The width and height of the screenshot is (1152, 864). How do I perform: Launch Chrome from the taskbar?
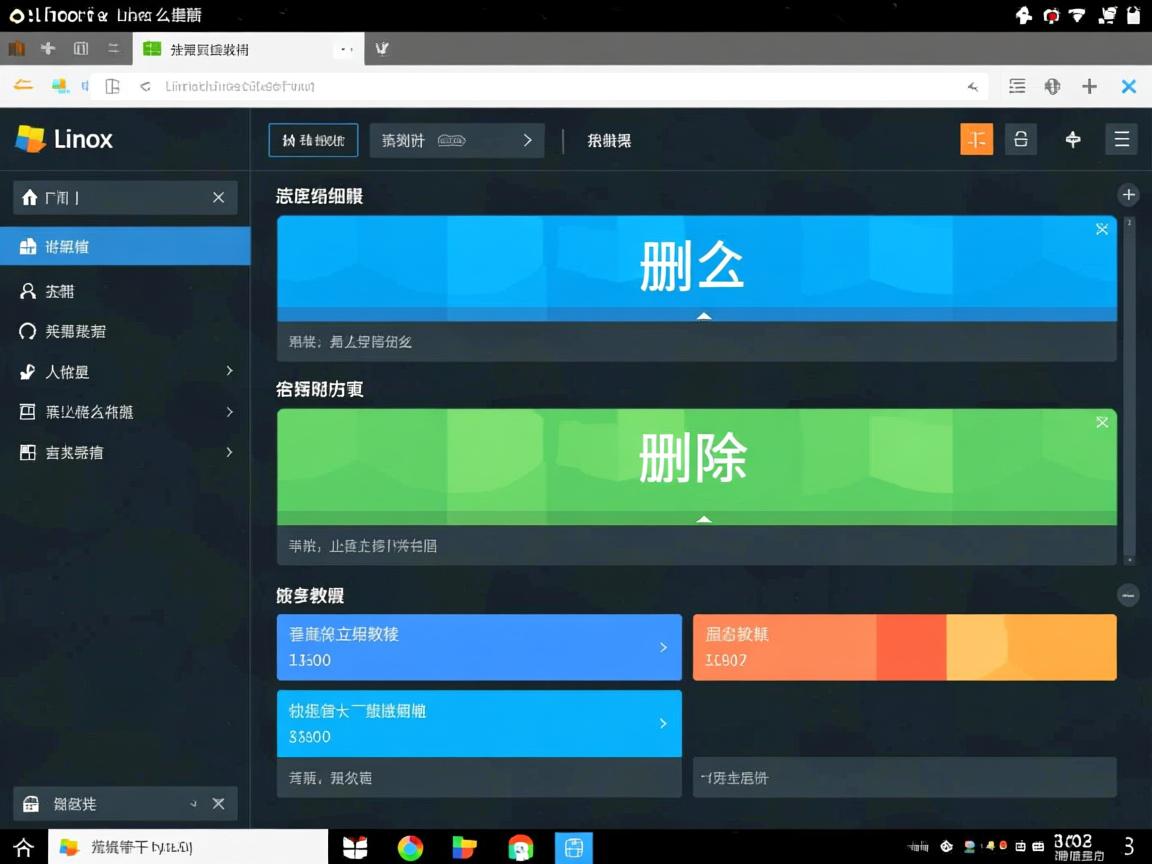[409, 848]
